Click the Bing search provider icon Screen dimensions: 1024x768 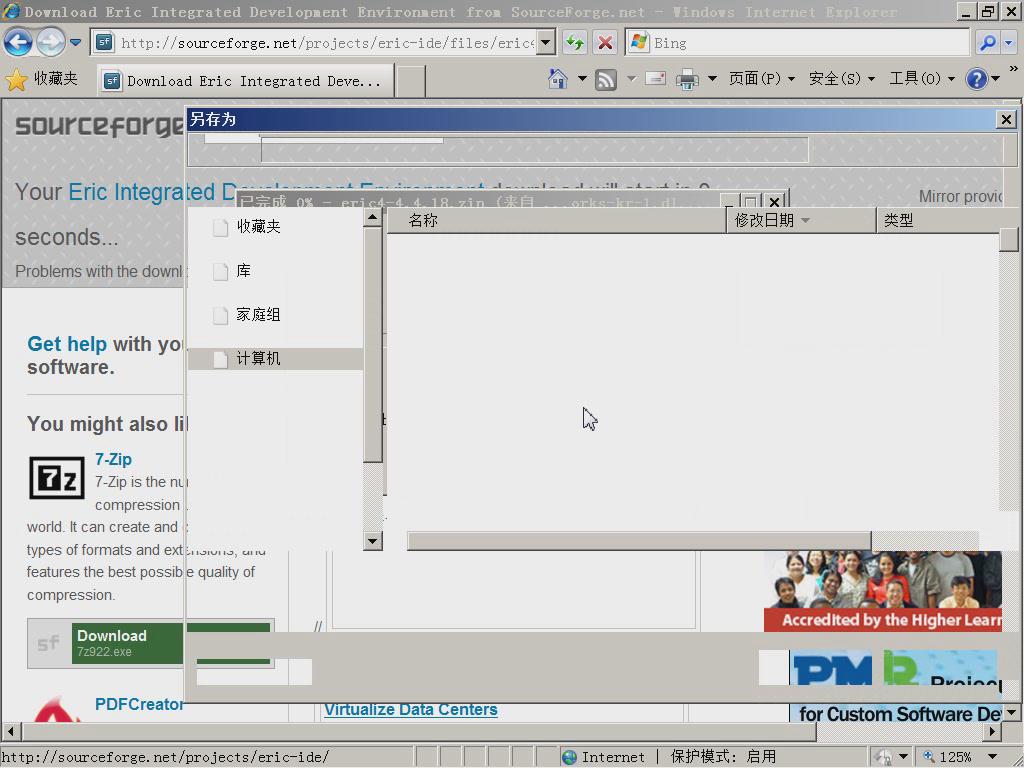click(x=638, y=43)
